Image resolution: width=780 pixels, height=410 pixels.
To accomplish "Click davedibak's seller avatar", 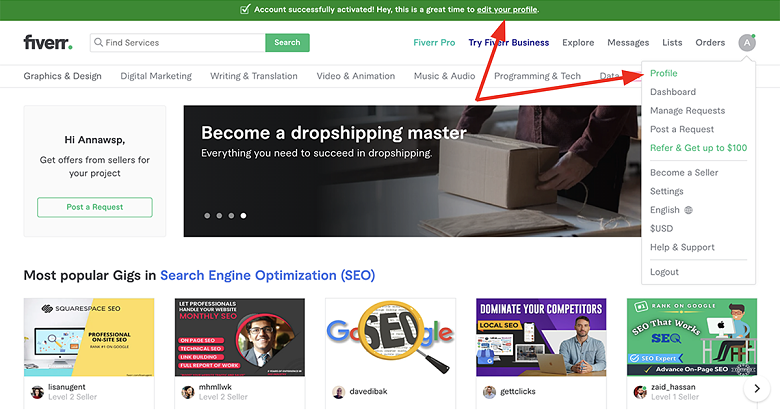I will [x=338, y=392].
